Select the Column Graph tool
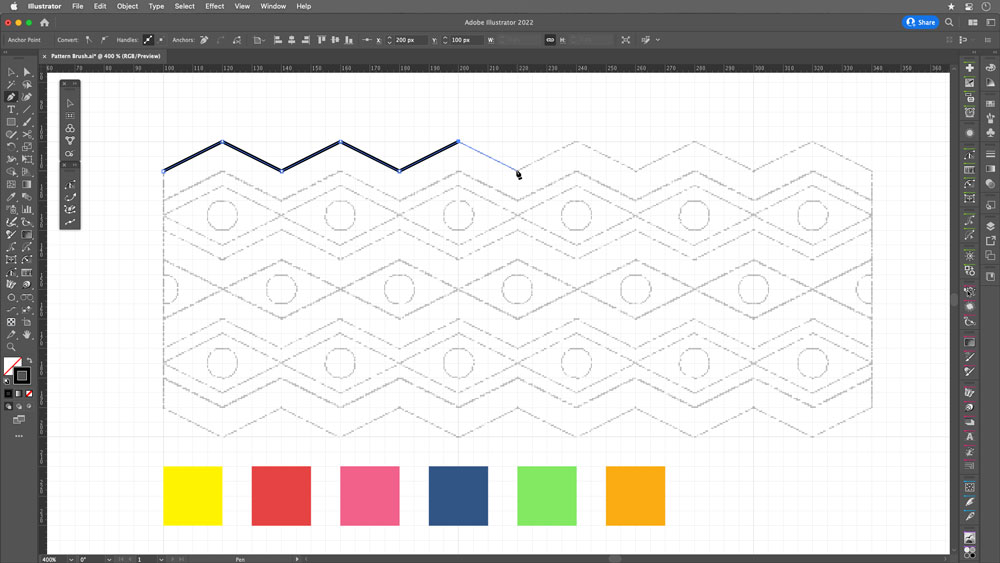 (x=27, y=209)
